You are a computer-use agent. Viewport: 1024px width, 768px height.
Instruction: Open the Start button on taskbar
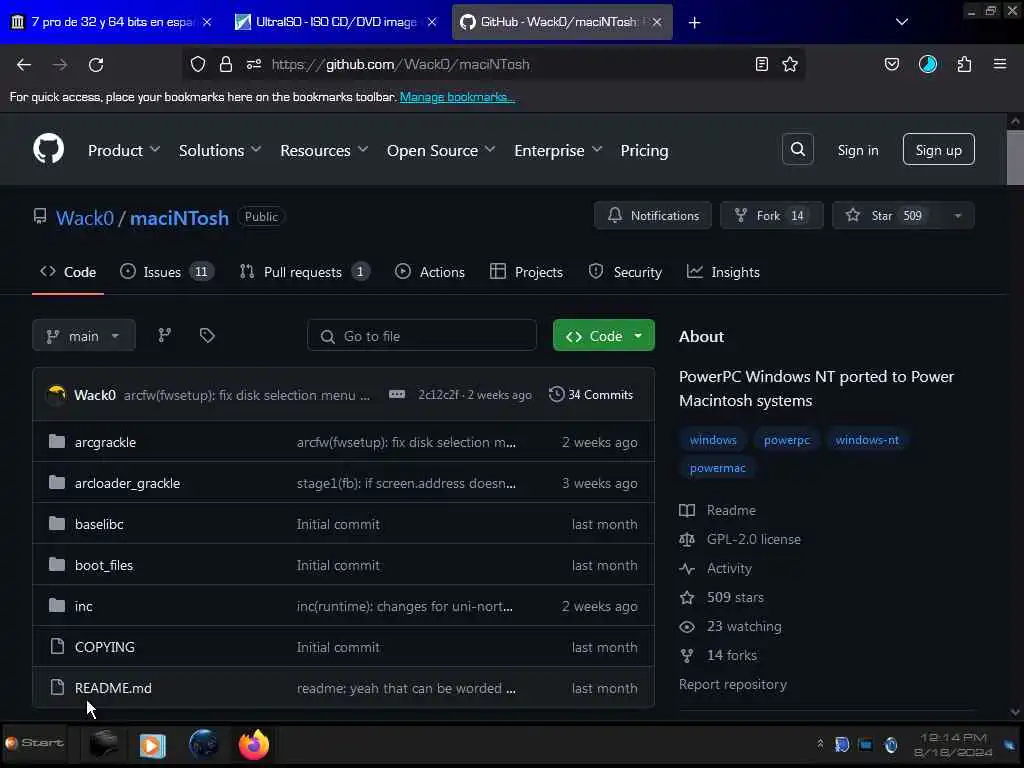tap(34, 743)
